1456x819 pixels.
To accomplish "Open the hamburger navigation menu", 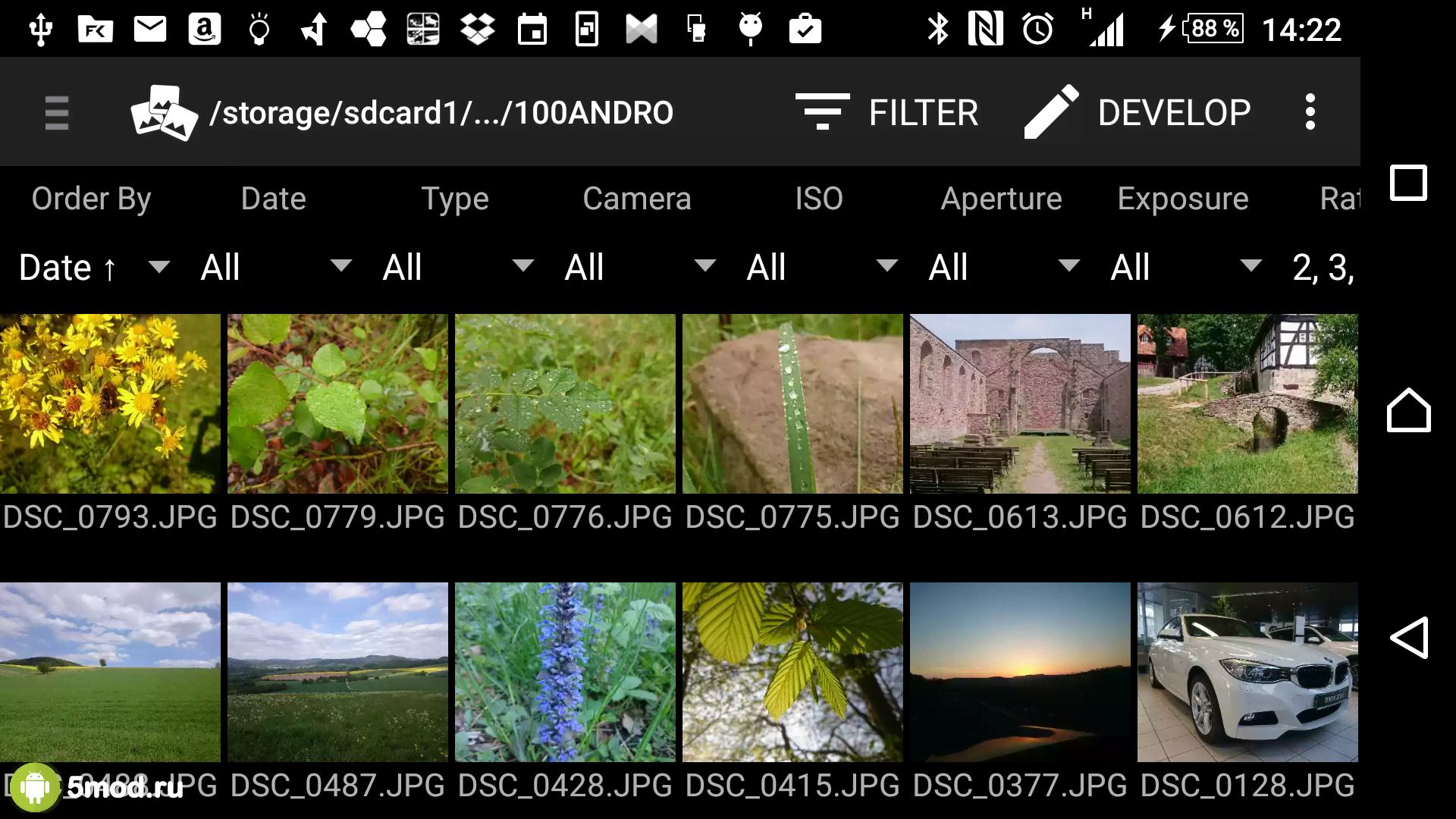I will pos(57,113).
